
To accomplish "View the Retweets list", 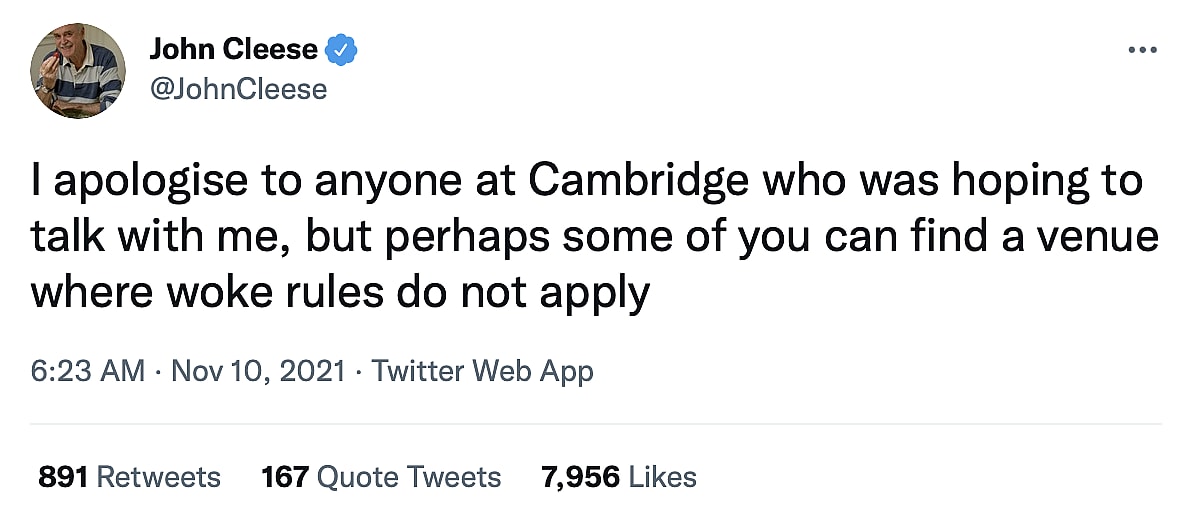I will coord(158,477).
